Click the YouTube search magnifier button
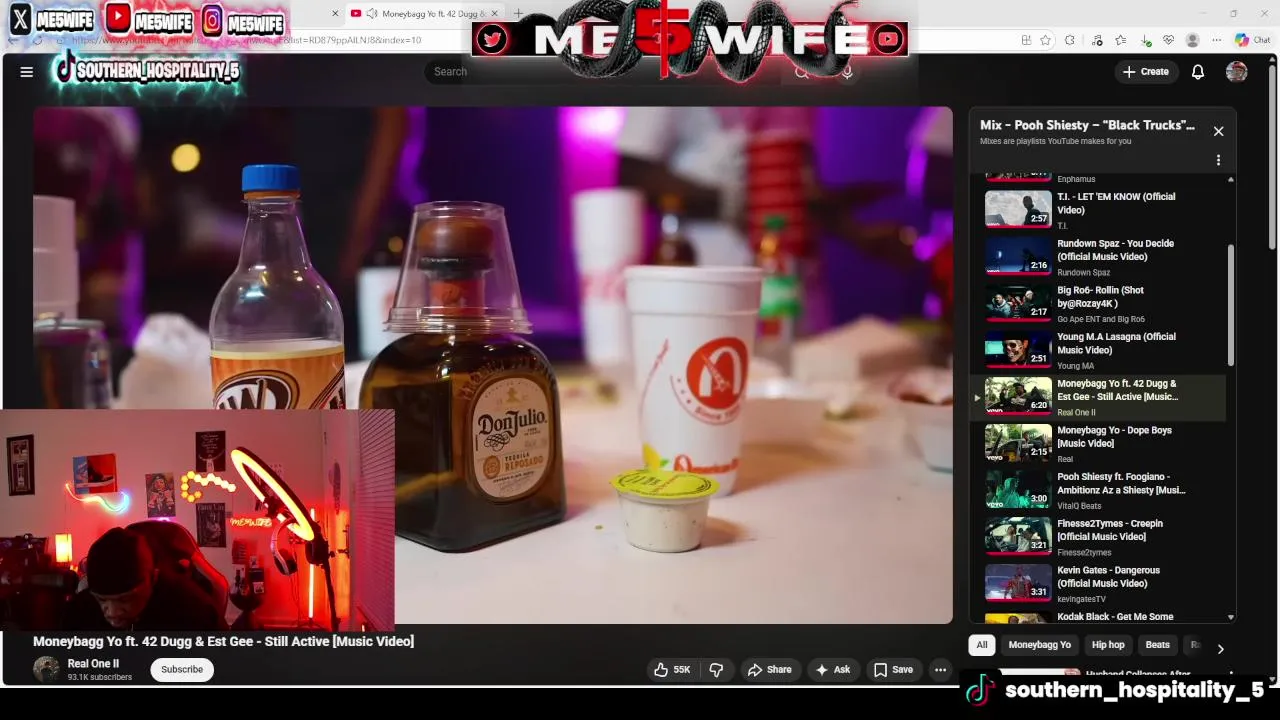The width and height of the screenshot is (1280, 720). click(x=802, y=71)
